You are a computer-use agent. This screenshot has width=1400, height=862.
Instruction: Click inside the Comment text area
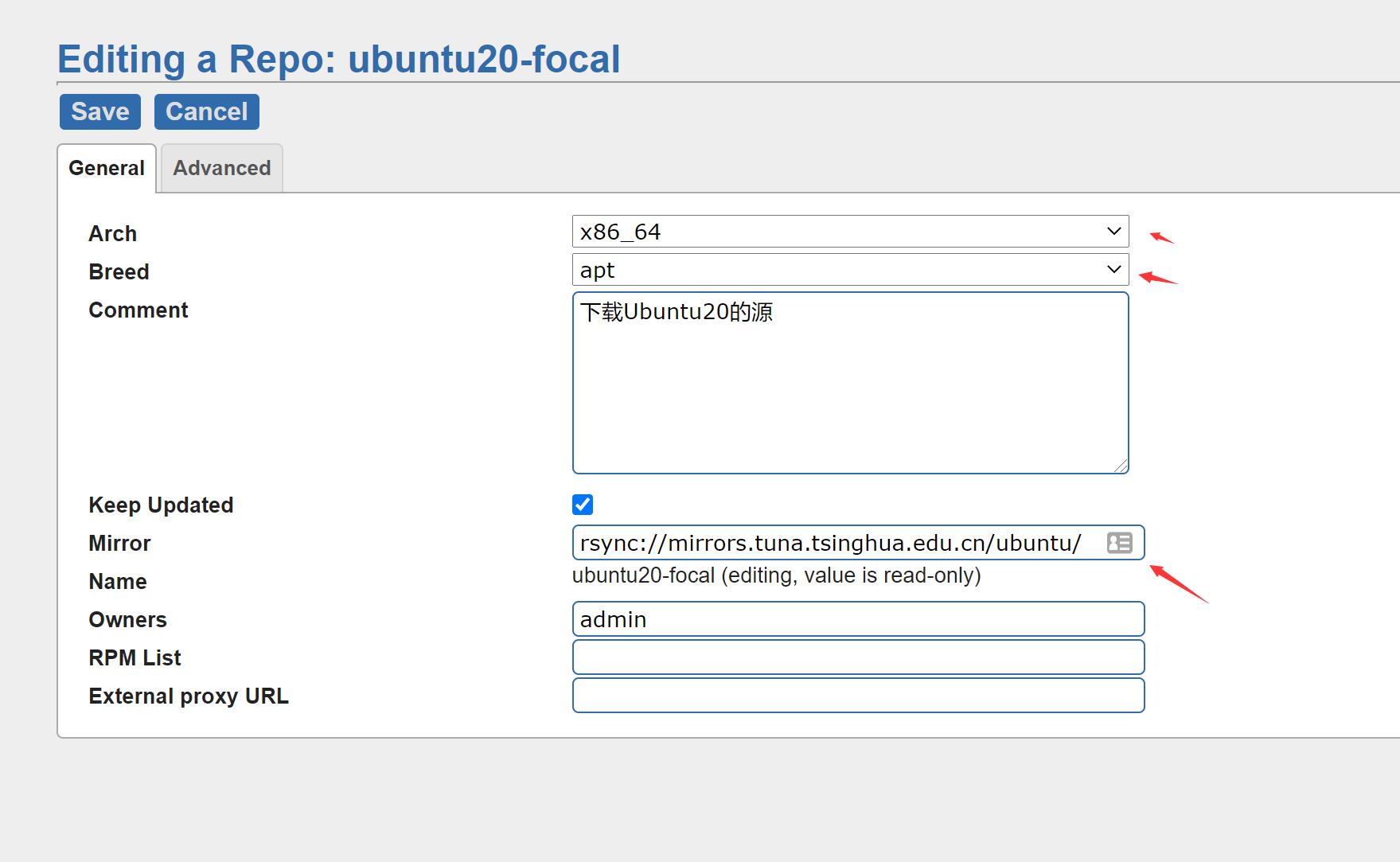click(x=850, y=383)
